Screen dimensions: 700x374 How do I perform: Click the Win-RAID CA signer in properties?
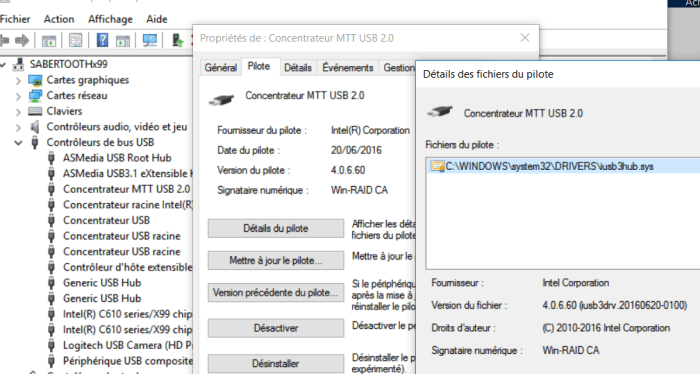pos(359,190)
